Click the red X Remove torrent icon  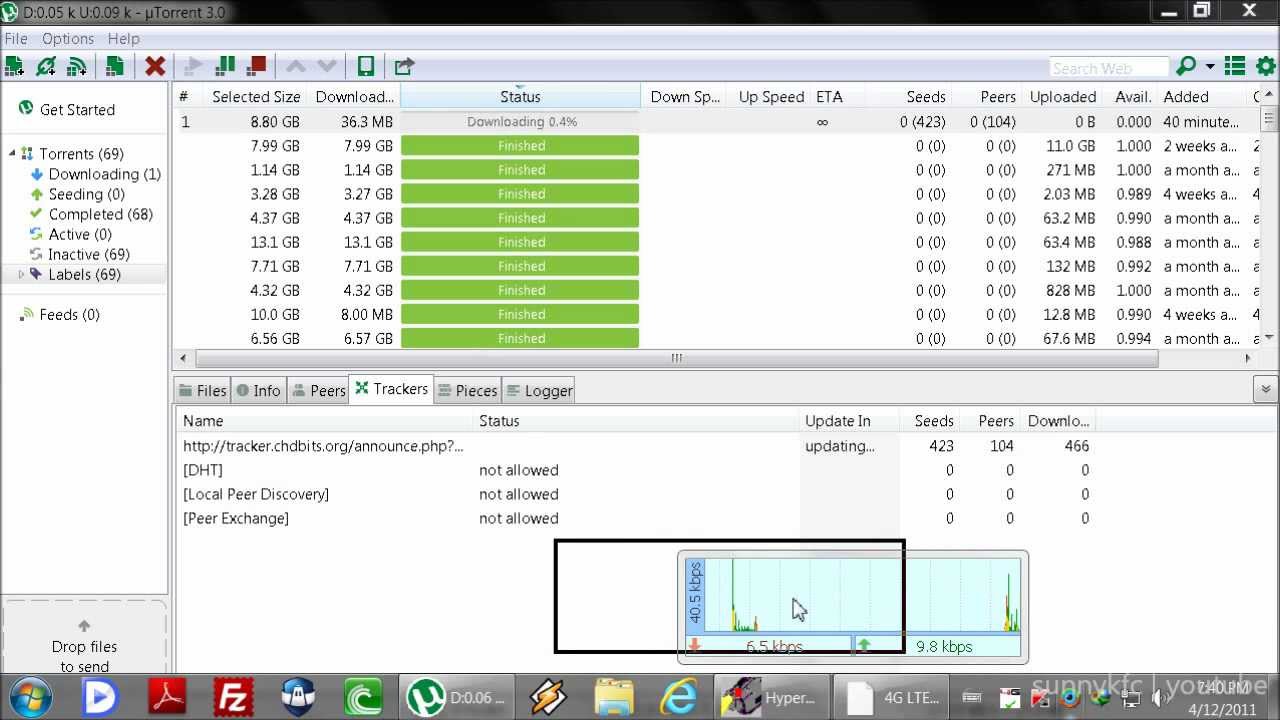pos(155,66)
